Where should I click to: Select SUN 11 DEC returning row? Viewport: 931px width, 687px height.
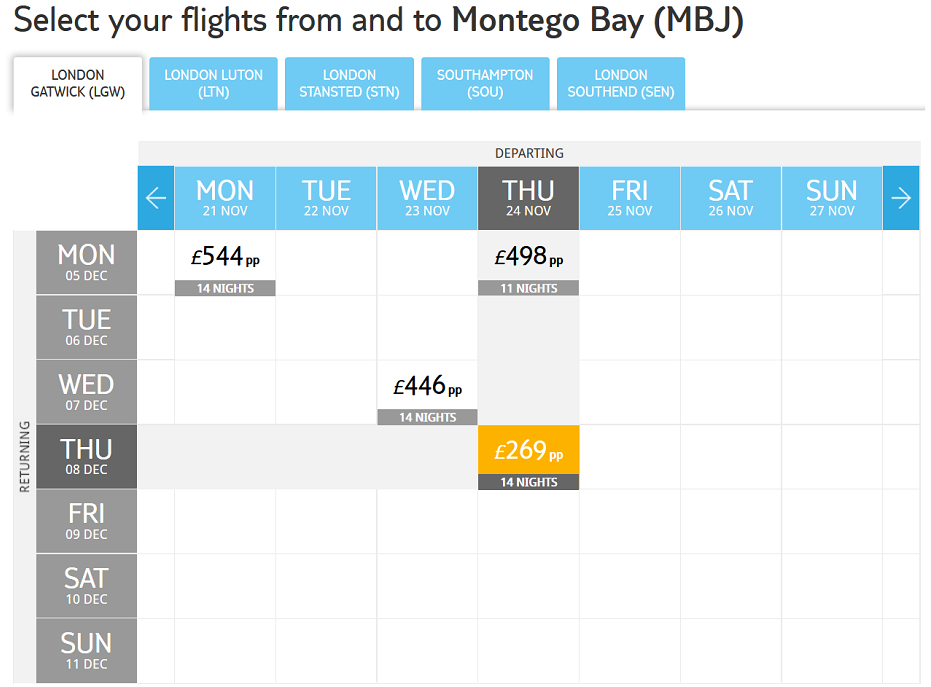coord(87,650)
